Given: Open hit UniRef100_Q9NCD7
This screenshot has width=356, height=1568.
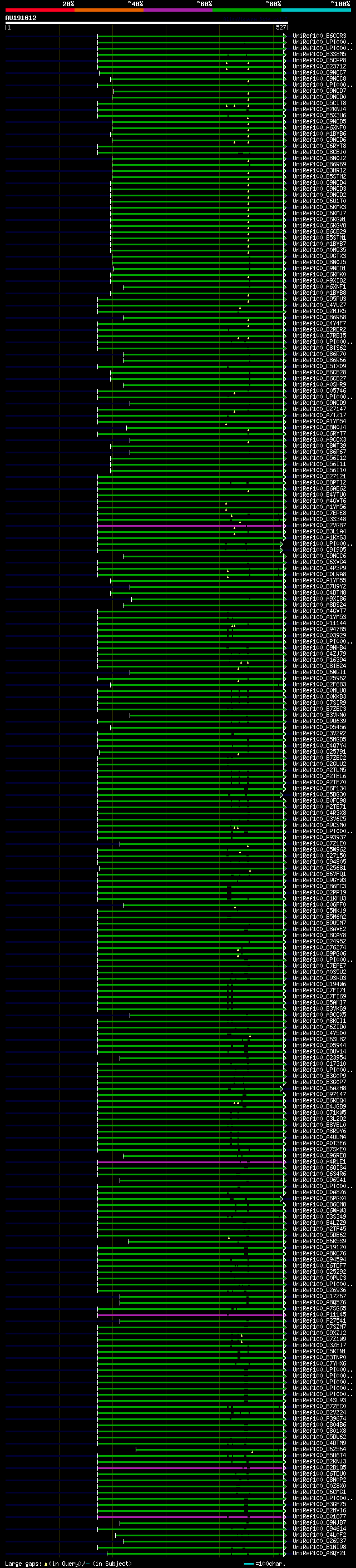Looking at the screenshot, I should pos(319,91).
